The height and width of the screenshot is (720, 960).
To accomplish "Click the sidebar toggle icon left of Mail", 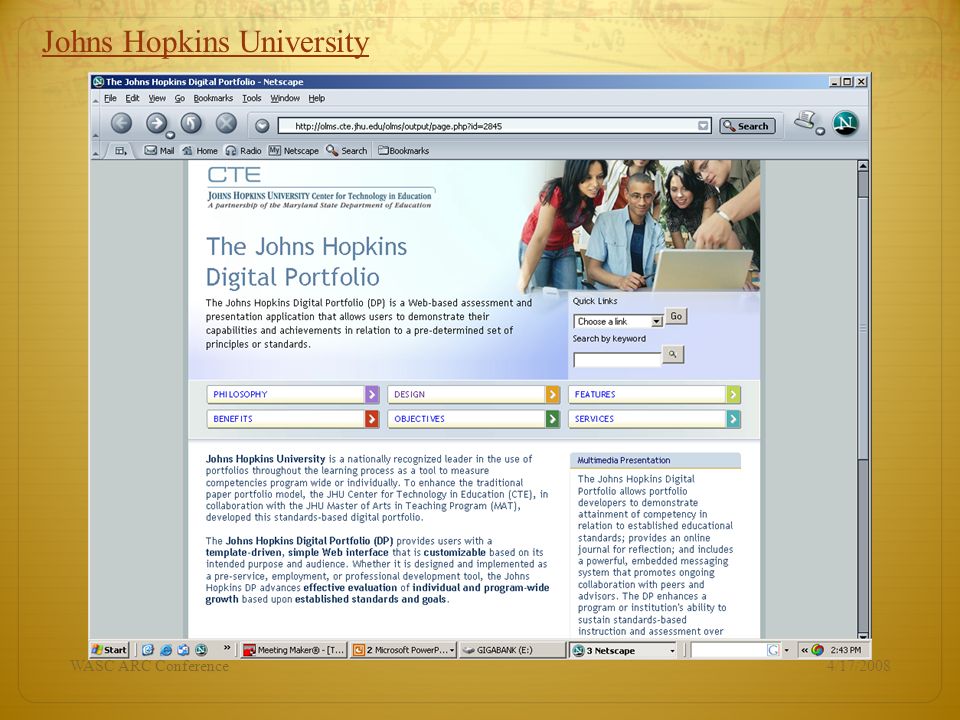I will (121, 151).
